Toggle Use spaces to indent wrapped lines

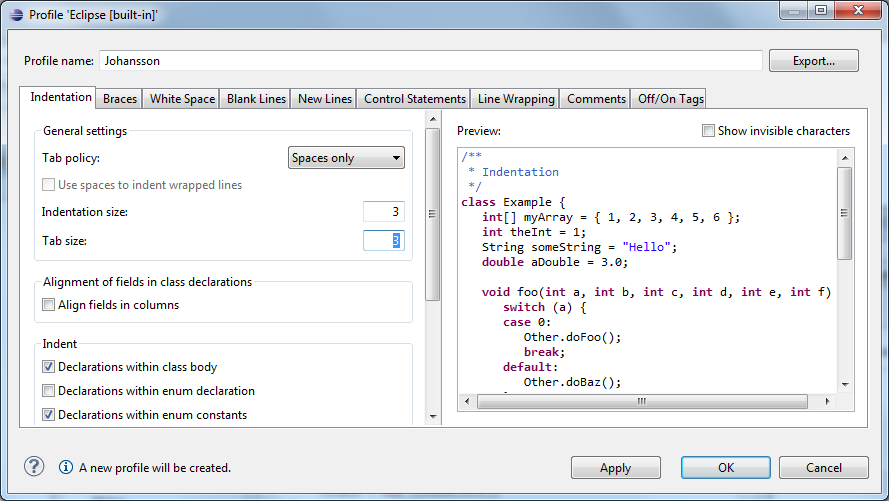49,185
